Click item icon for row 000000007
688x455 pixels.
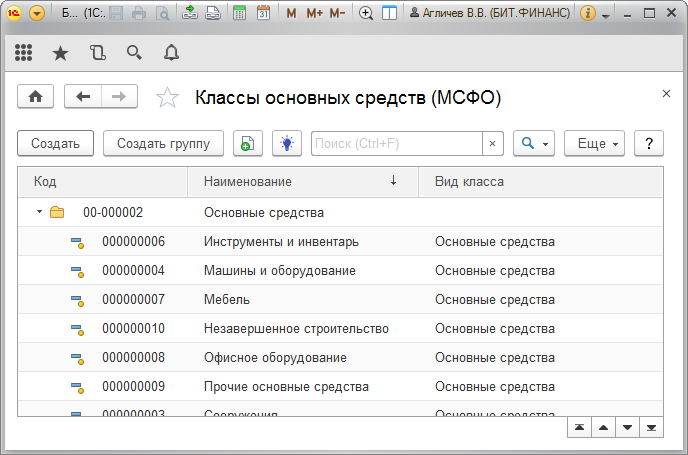tap(77, 301)
